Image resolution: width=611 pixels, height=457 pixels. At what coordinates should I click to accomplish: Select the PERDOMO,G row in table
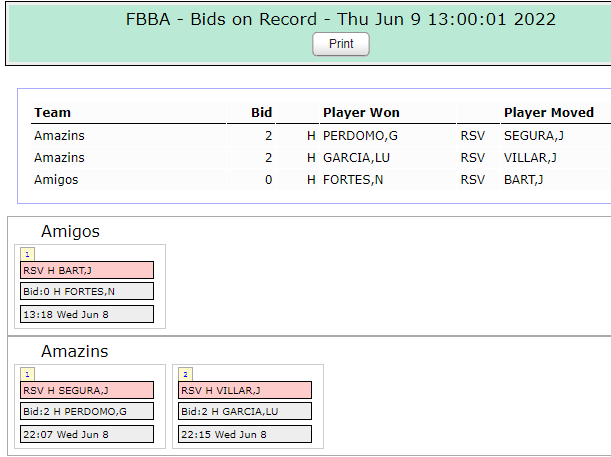click(x=321, y=136)
